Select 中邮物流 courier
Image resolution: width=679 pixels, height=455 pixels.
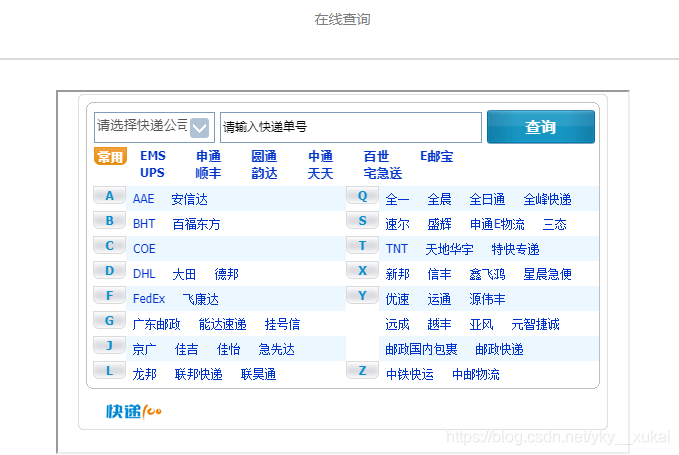click(x=475, y=374)
